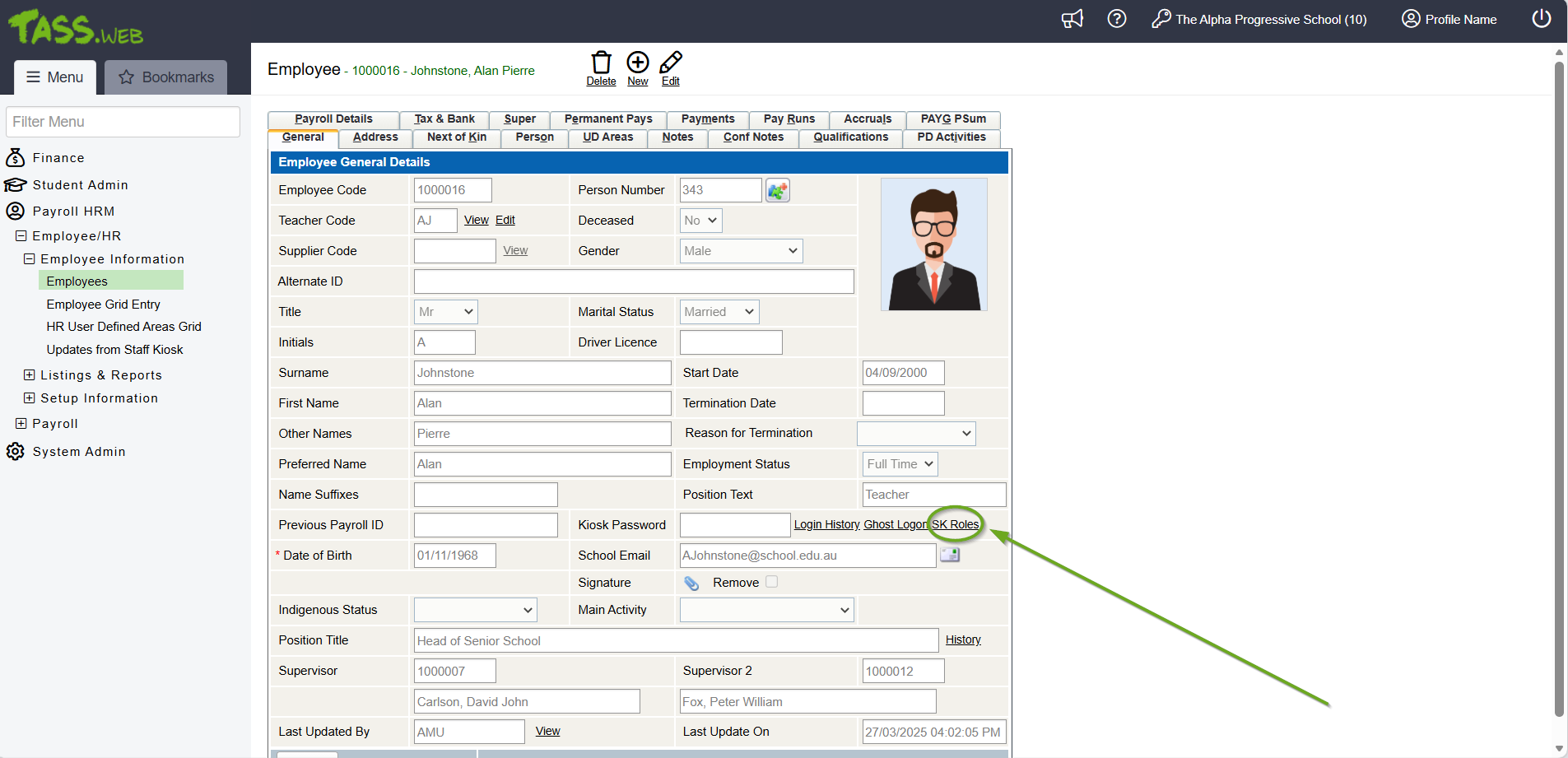Click the power logout icon
Viewport: 1568px width, 758px height.
(1542, 19)
